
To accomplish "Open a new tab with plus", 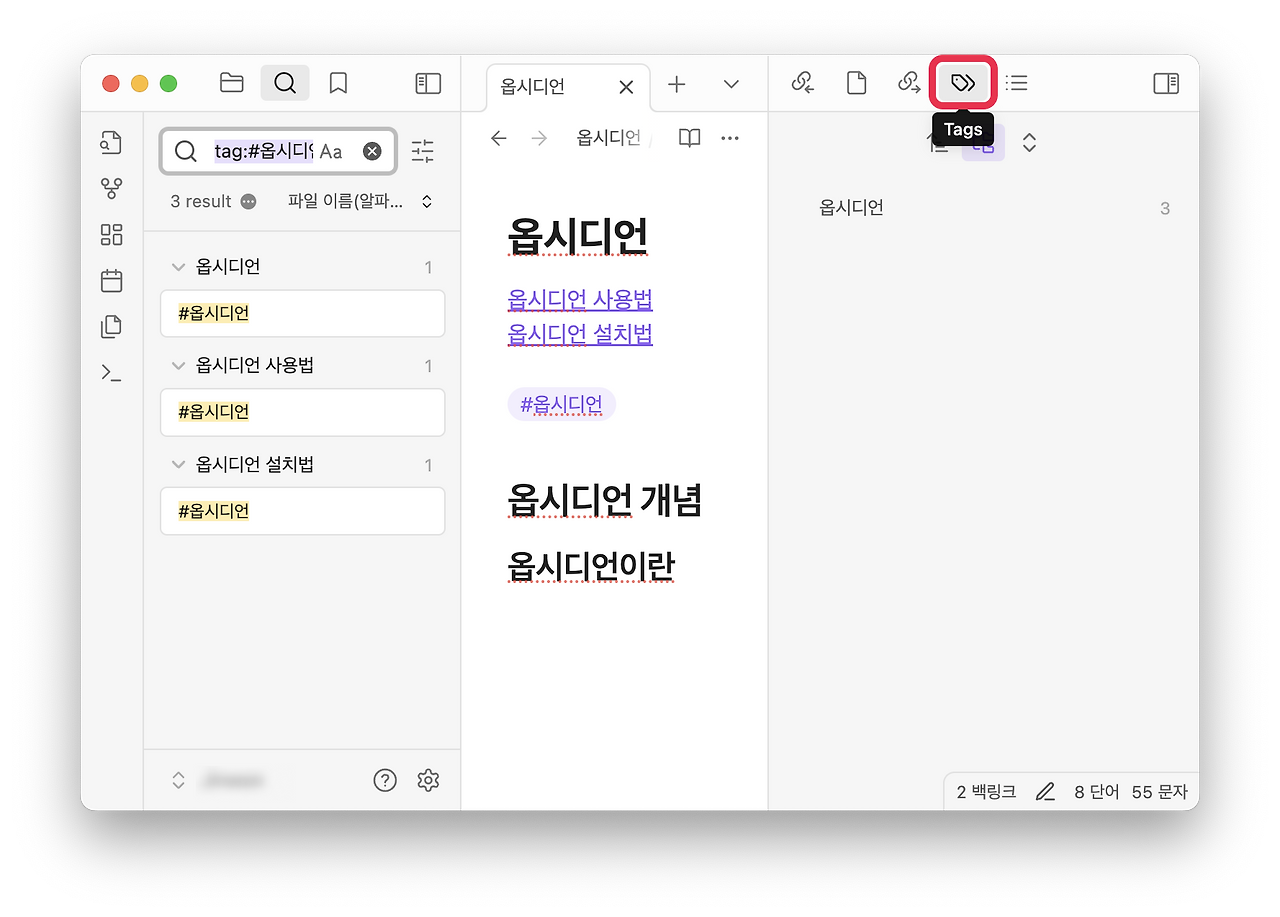I will (x=677, y=84).
